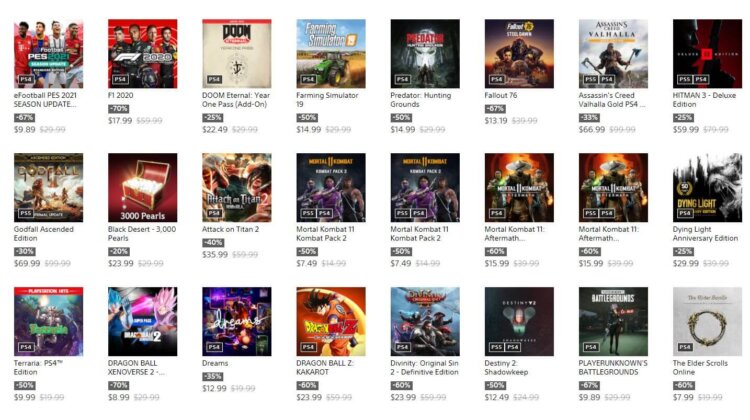Select the Dying Light Anniversary Edition cover
The image size is (750, 420).
[x=707, y=188]
